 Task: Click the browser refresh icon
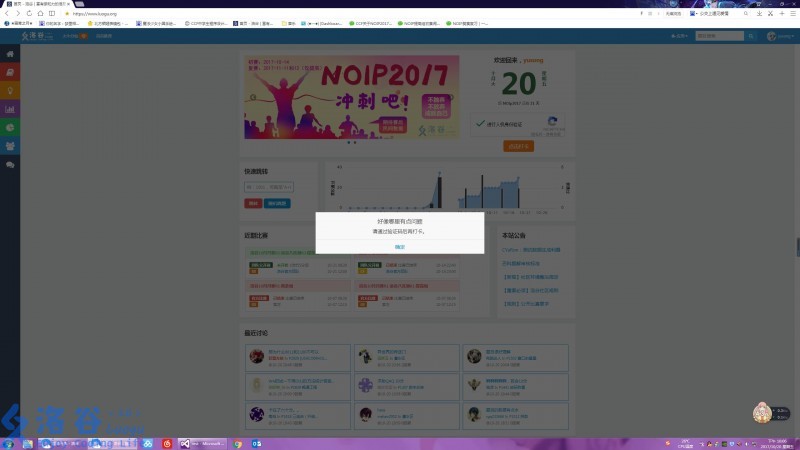coord(28,13)
